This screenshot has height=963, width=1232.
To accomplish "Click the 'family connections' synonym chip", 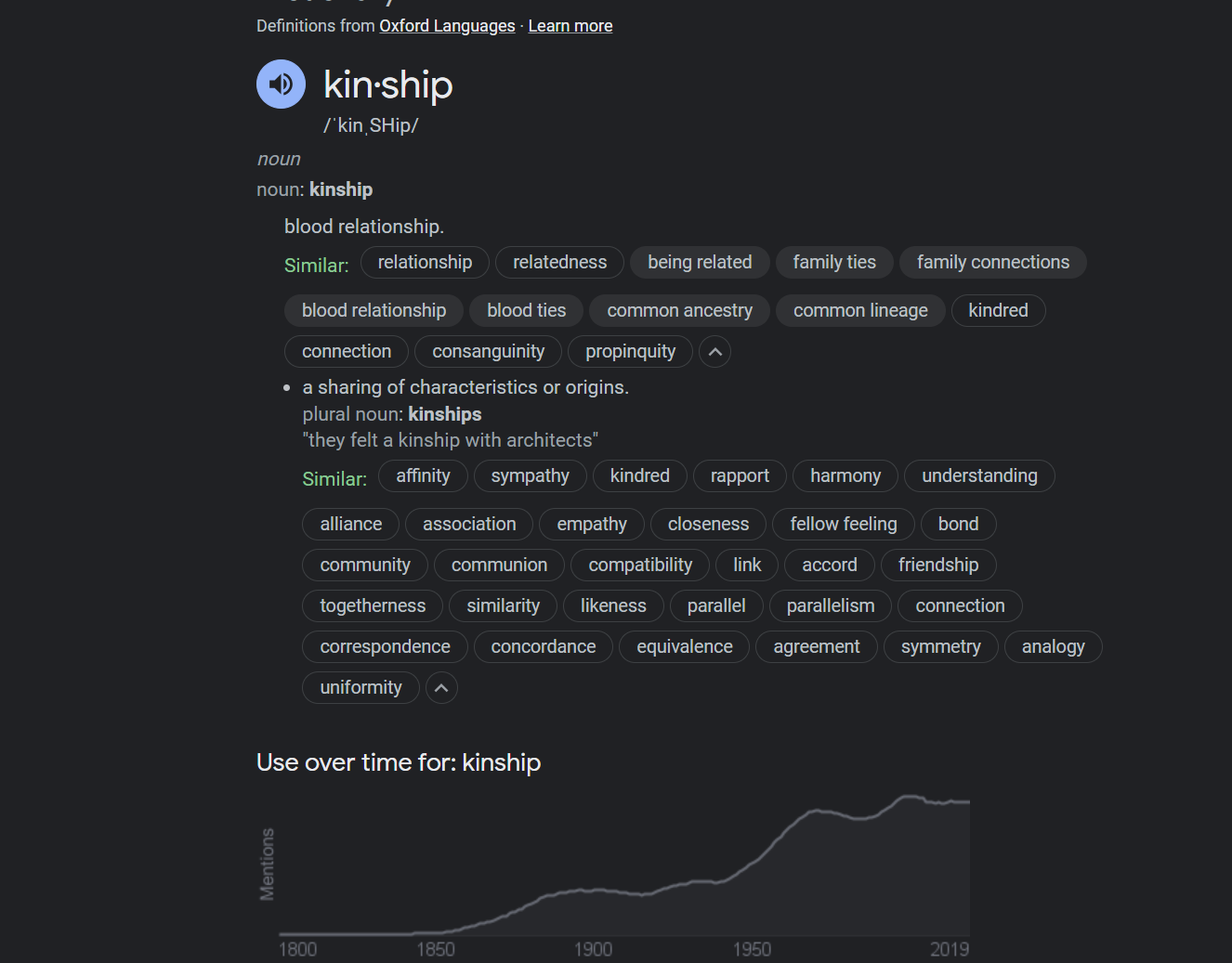I will click(x=993, y=263).
